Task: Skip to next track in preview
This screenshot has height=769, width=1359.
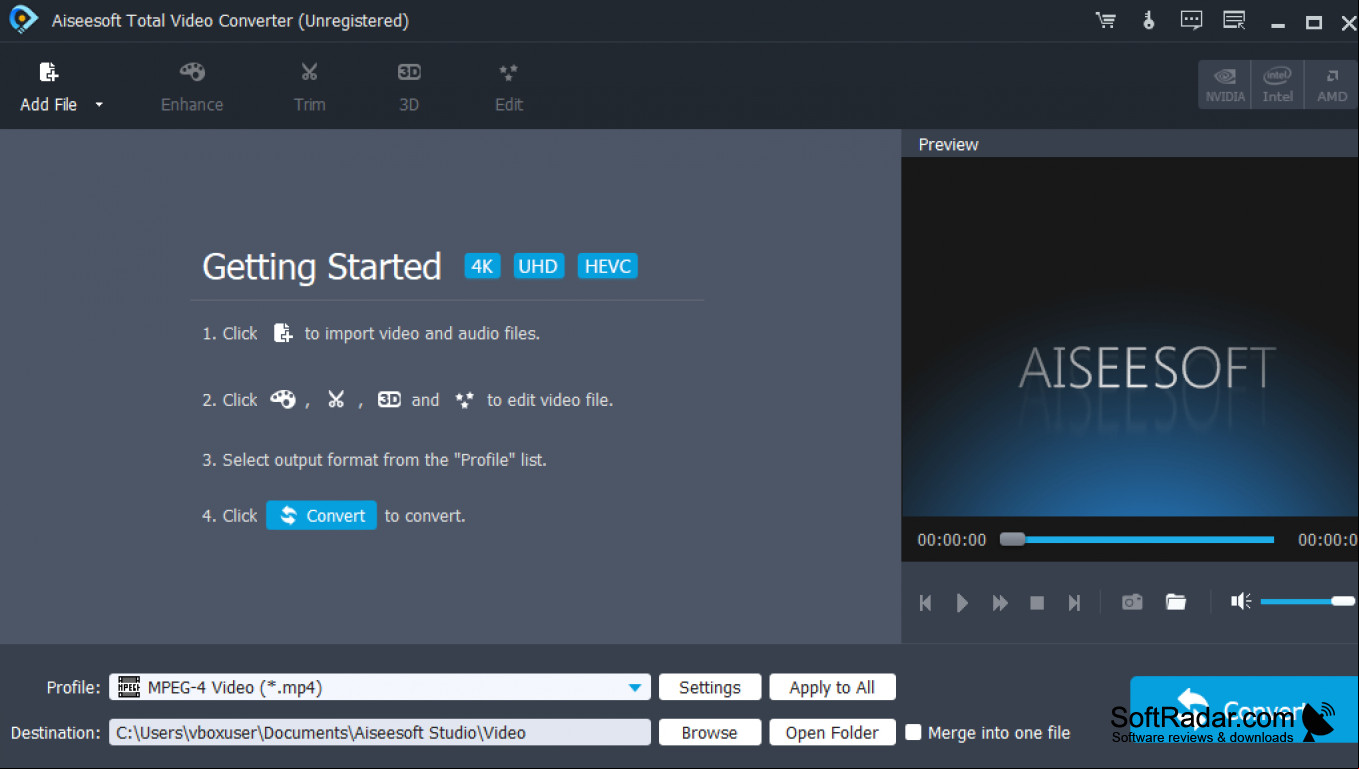Action: click(x=1074, y=603)
